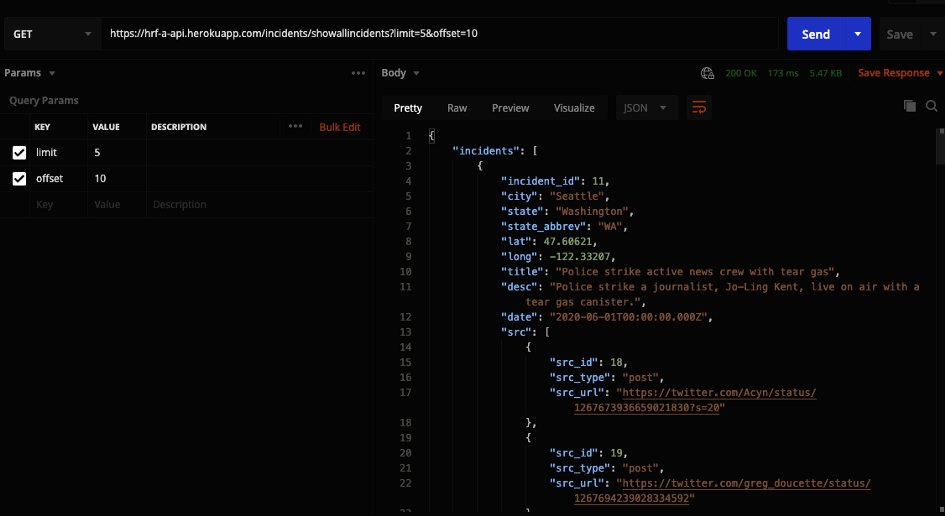Click the Query Params heading

[x=43, y=101]
